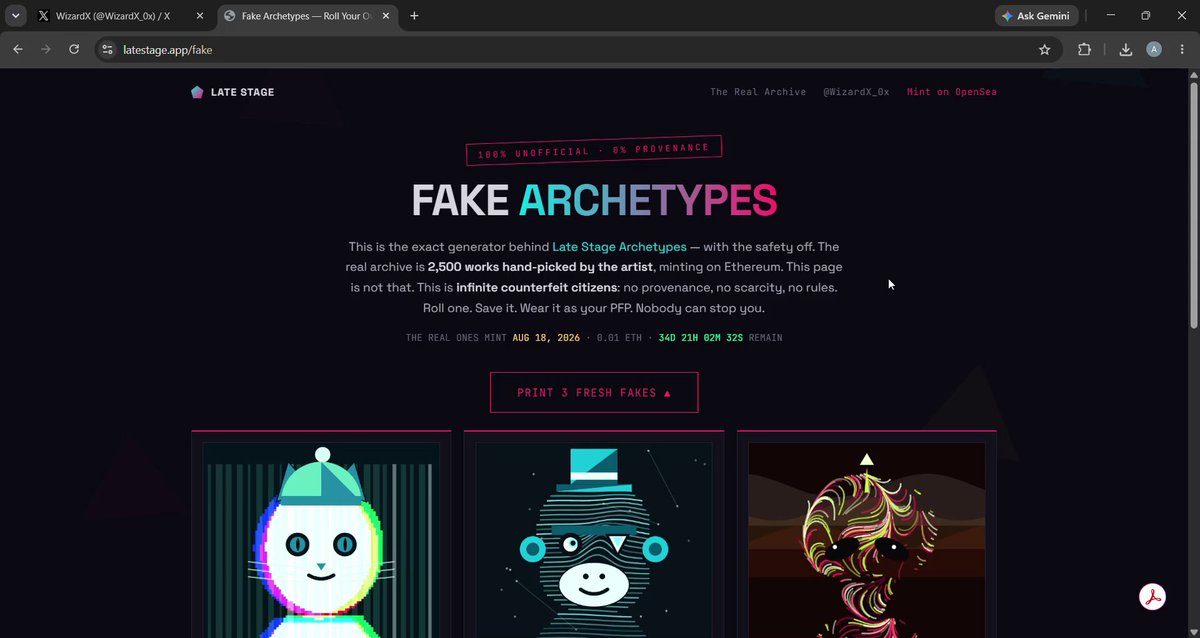This screenshot has width=1200, height=638.
Task: Go back with the browser back arrow
Action: pyautogui.click(x=18, y=50)
